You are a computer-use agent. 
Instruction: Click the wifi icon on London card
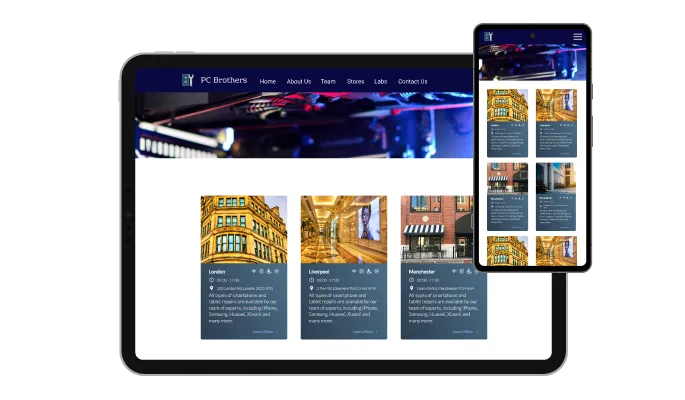[x=253, y=271]
